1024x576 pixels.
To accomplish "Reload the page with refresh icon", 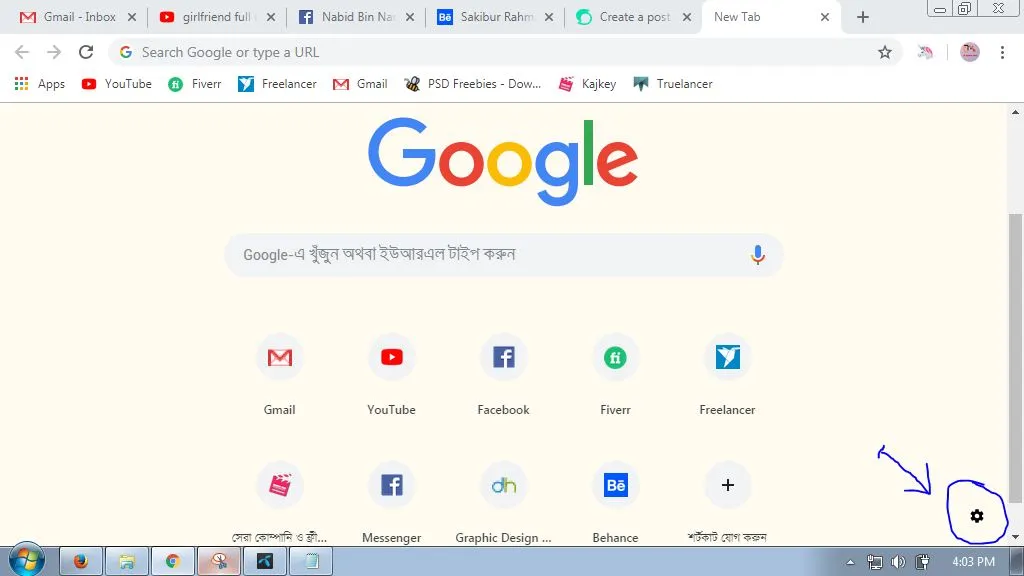I will point(86,52).
